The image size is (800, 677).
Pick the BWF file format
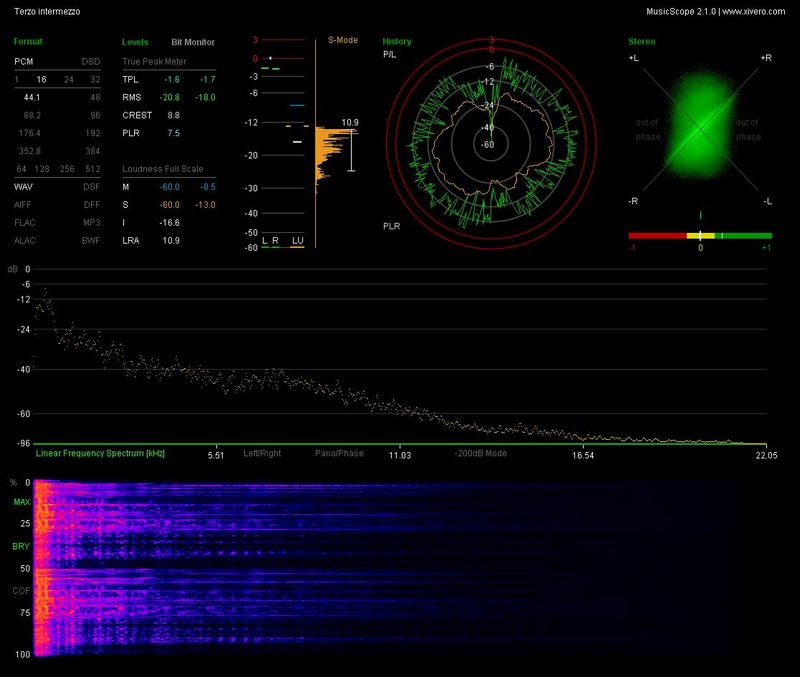pyautogui.click(x=91, y=240)
